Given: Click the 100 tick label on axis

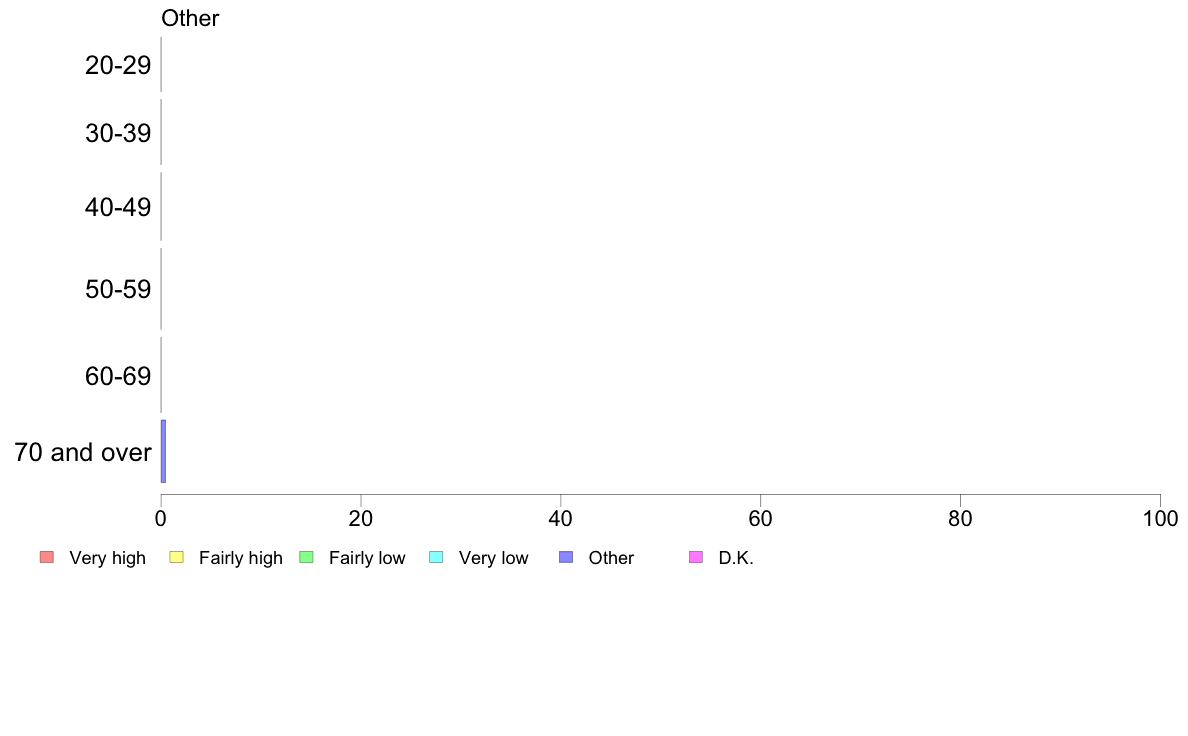Looking at the screenshot, I should click(x=1160, y=518).
